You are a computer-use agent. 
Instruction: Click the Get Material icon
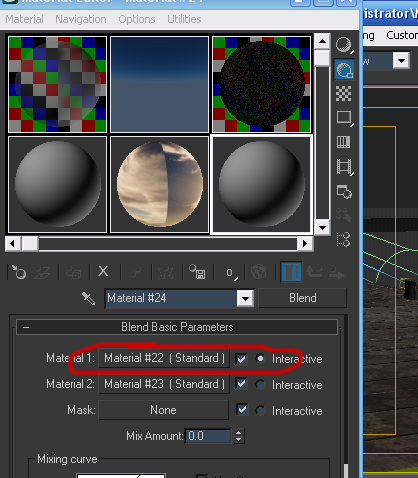pyautogui.click(x=19, y=272)
